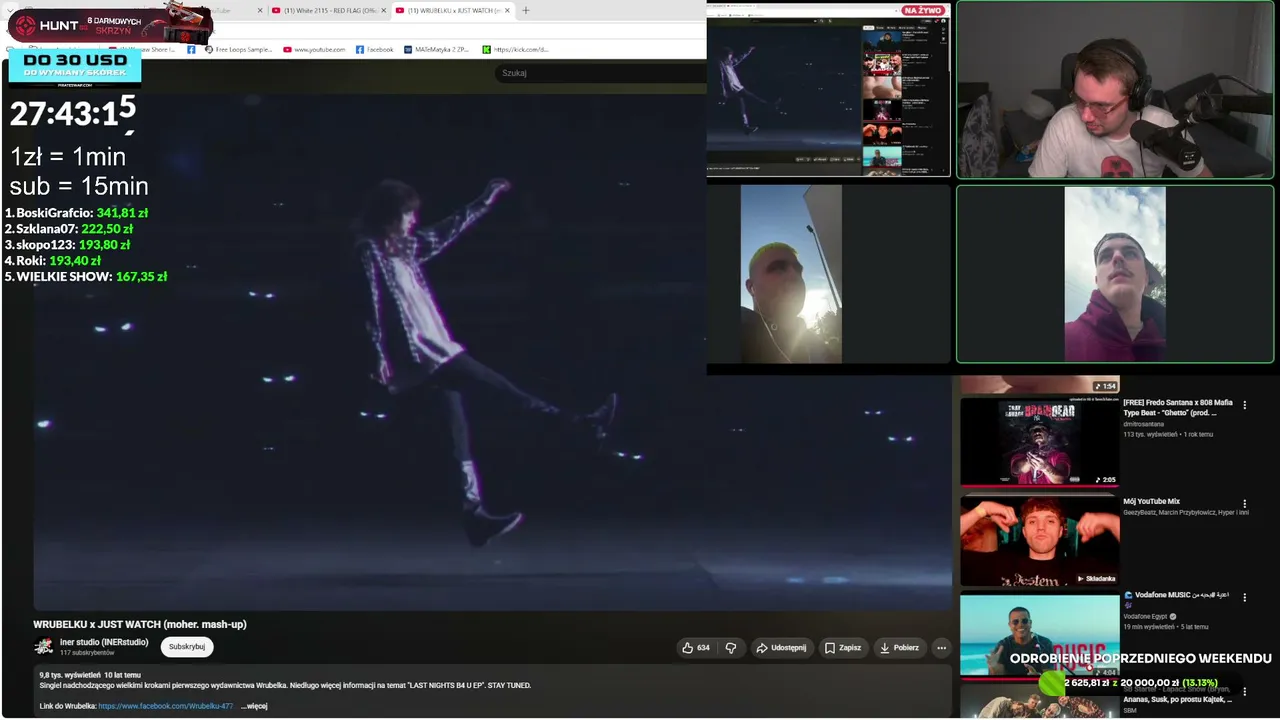Click the Szklana07 donor entry
The image size is (1280, 720).
pos(69,229)
